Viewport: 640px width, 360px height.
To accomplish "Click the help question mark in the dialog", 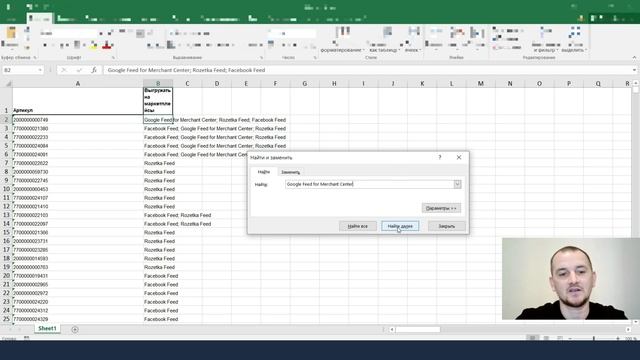I will pos(440,157).
